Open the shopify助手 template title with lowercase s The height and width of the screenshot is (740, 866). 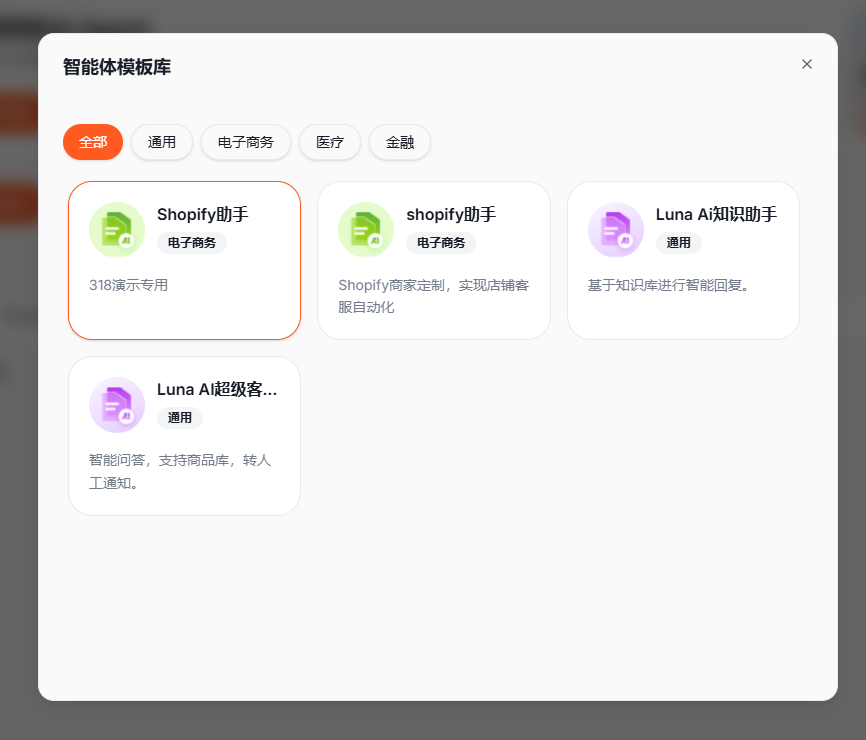(451, 214)
